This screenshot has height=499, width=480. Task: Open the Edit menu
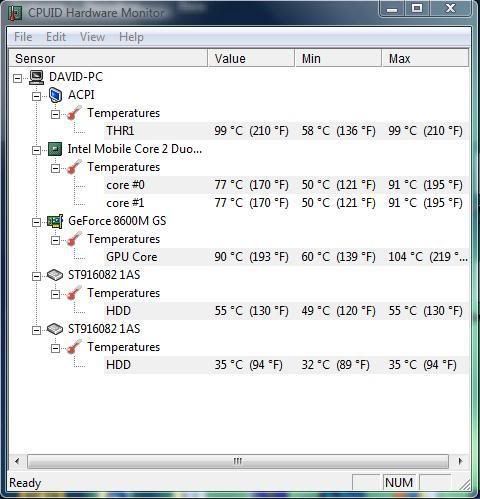(x=56, y=37)
